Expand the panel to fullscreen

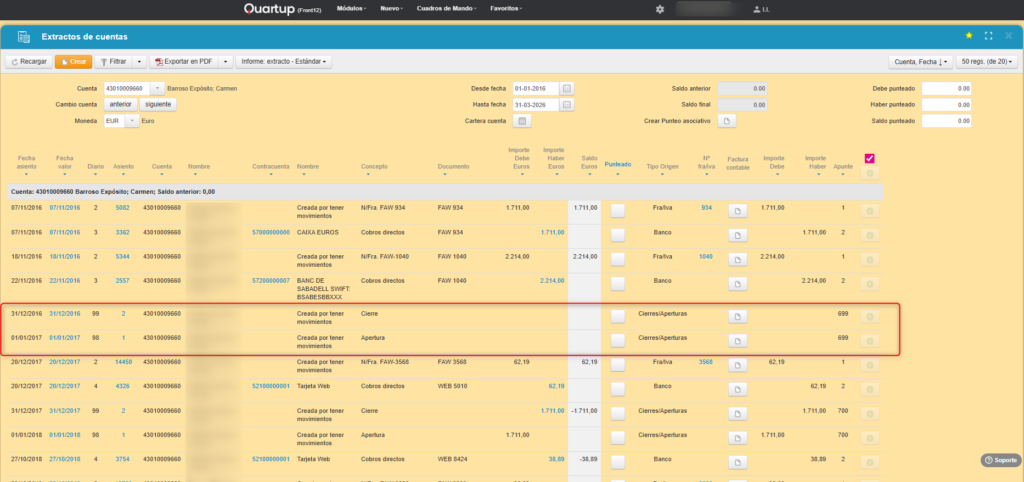tap(988, 36)
